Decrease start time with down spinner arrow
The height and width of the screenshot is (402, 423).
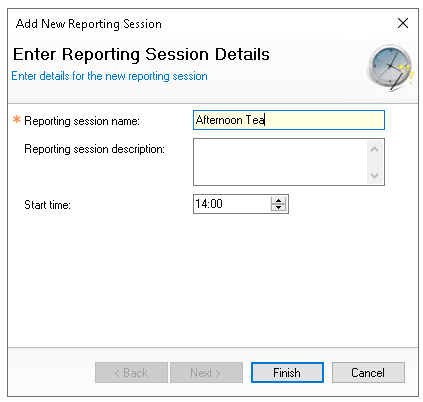(x=278, y=207)
